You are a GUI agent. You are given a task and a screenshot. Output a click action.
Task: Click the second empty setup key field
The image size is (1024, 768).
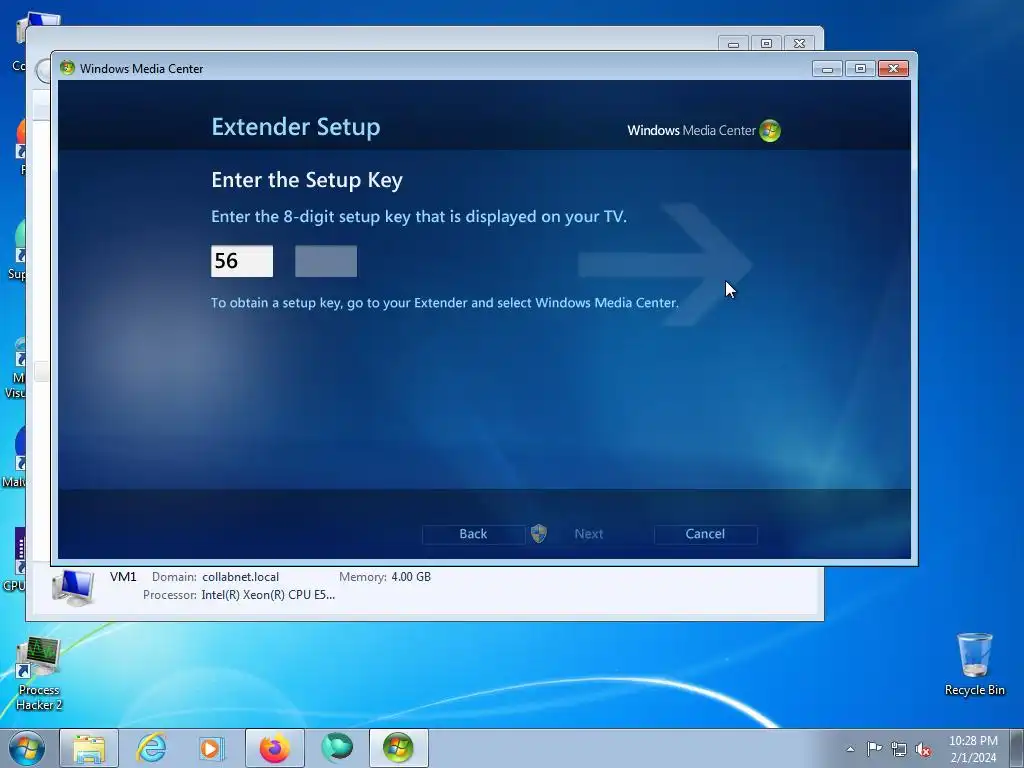(x=326, y=261)
